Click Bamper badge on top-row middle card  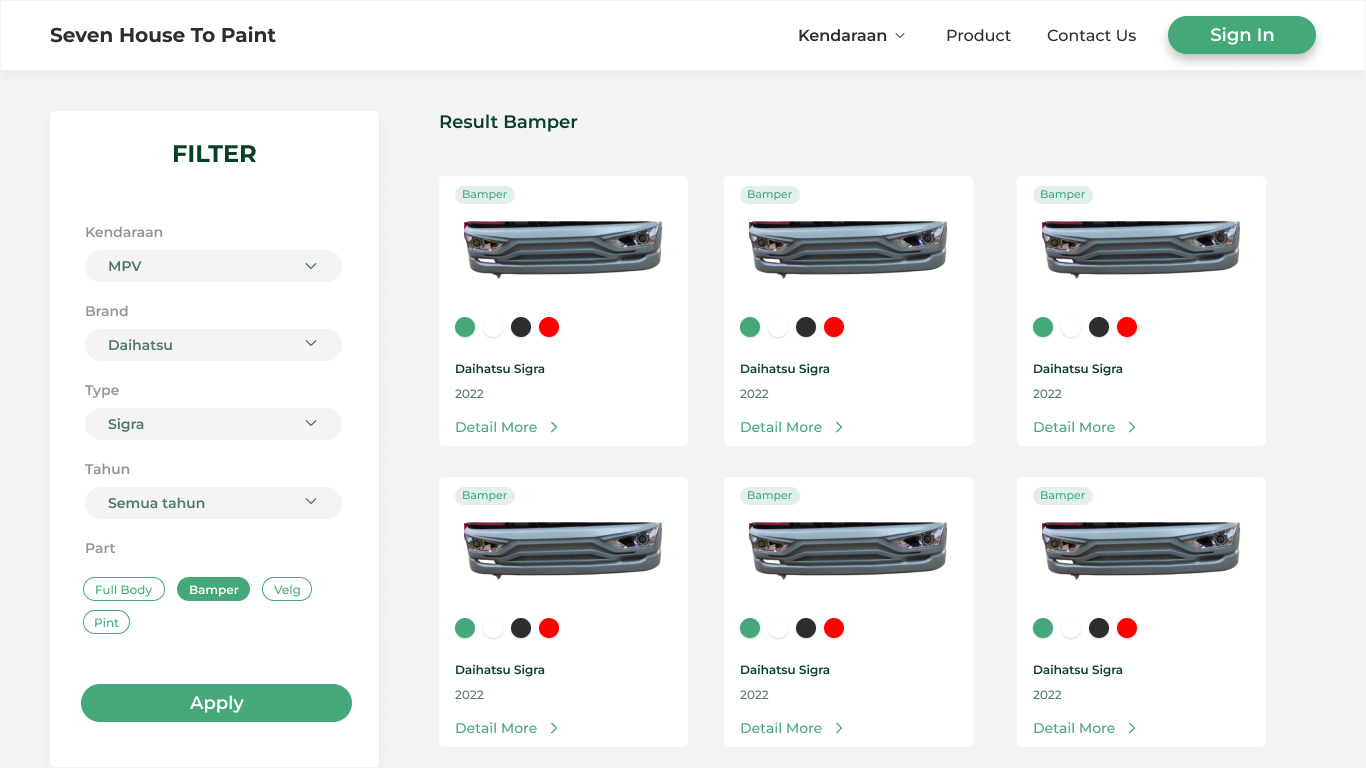(x=770, y=194)
